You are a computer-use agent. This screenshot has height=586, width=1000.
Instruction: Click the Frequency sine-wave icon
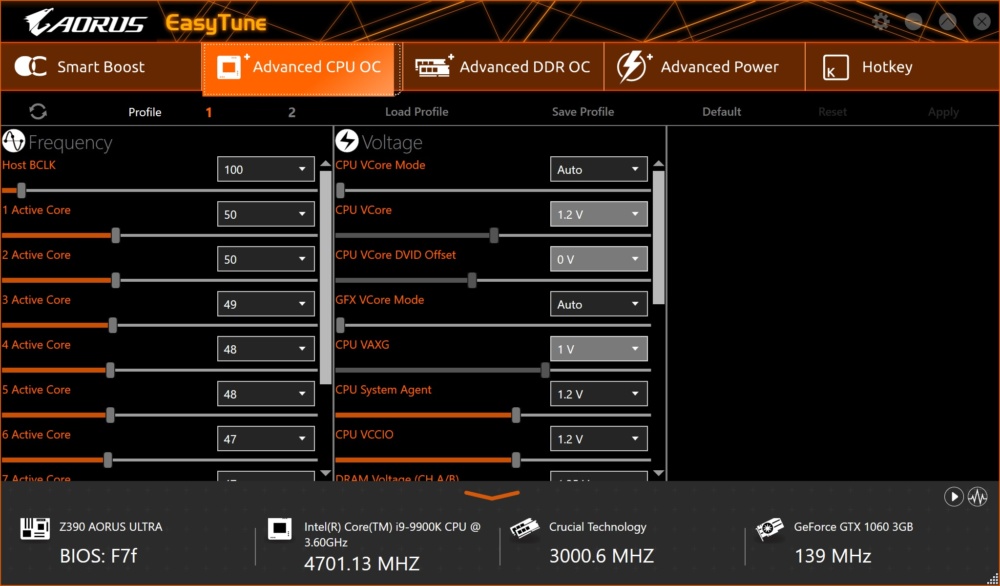click(x=13, y=142)
